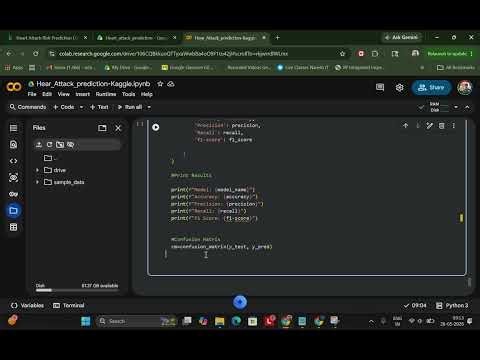Select the parent '..' folder
The height and width of the screenshot is (360, 480).
coord(50,158)
